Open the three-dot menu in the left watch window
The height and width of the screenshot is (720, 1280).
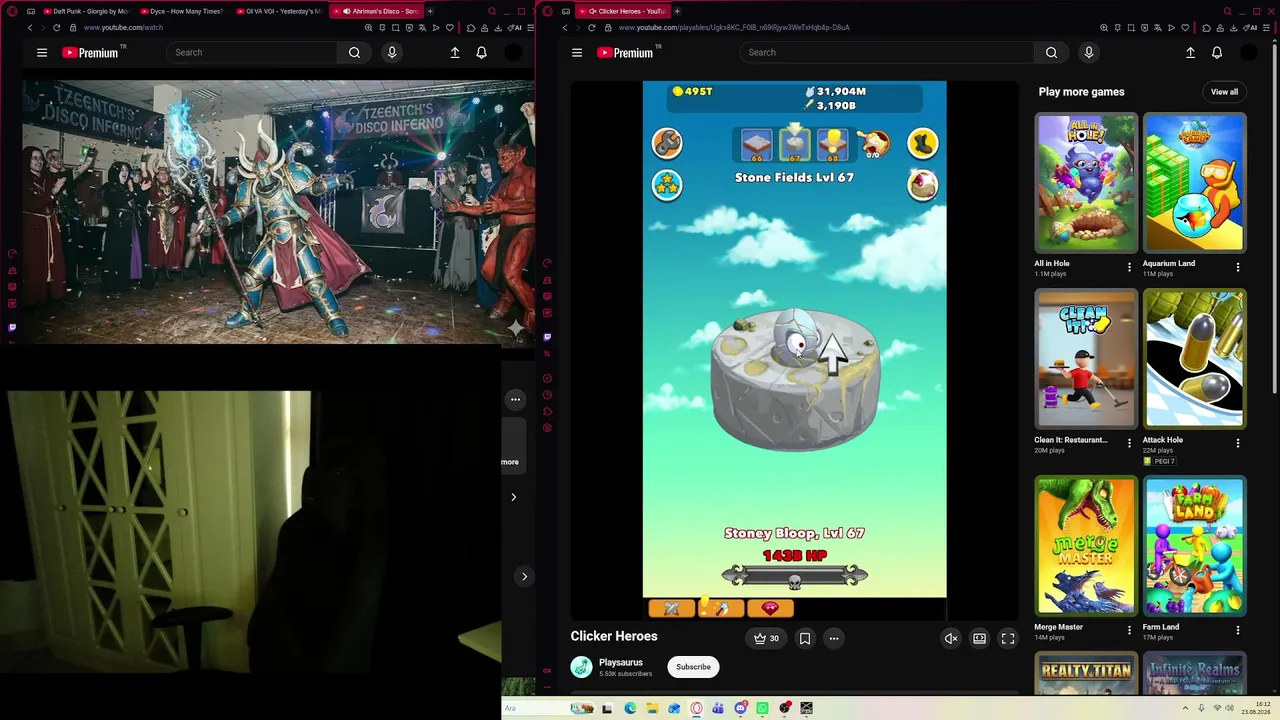(x=515, y=399)
